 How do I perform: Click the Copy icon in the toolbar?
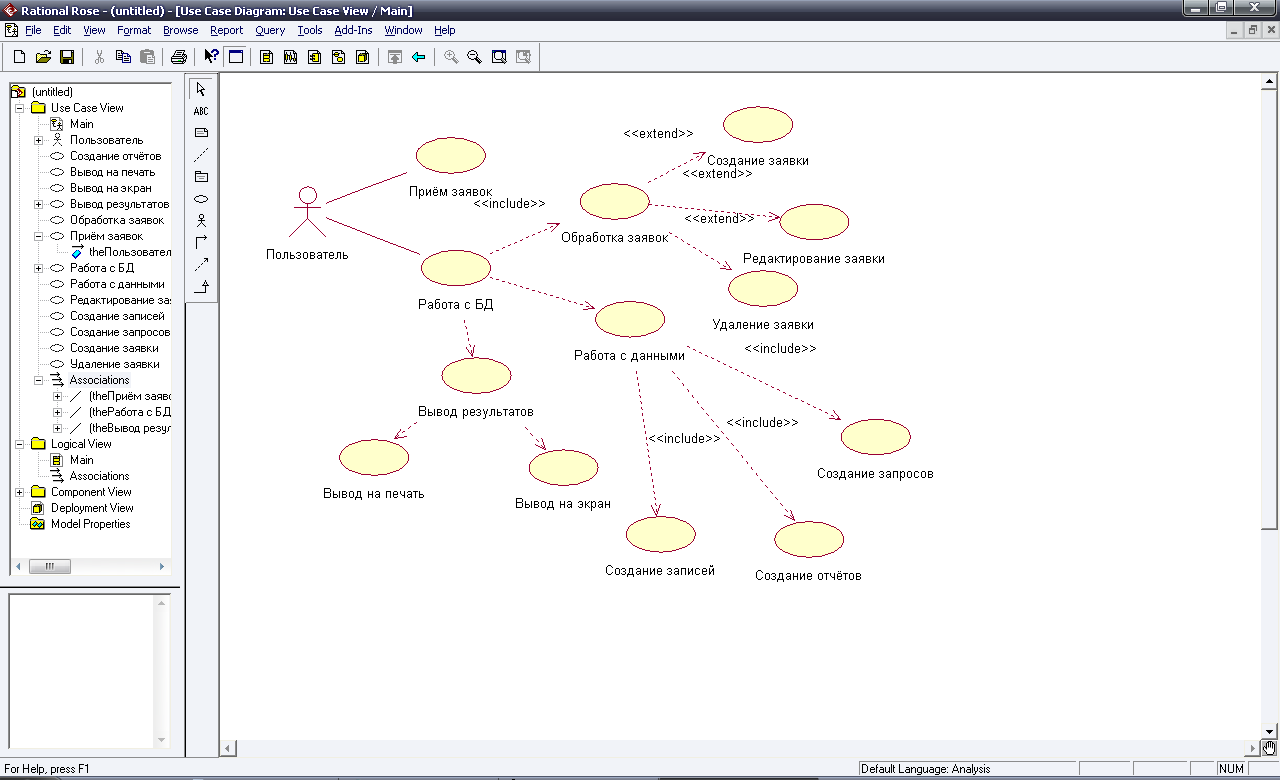pyautogui.click(x=123, y=57)
